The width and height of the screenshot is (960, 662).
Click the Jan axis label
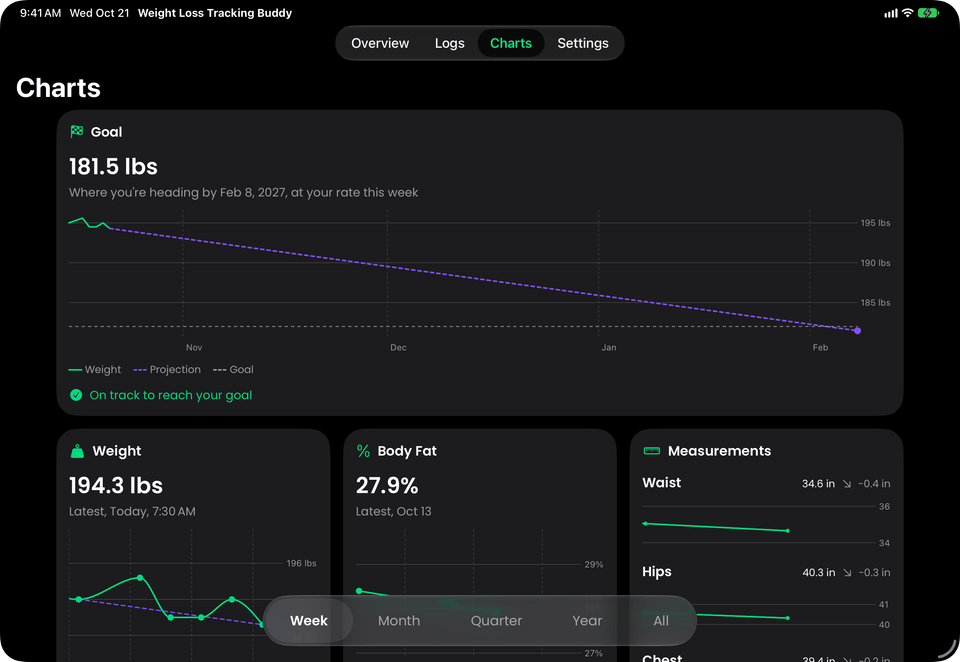[x=609, y=347]
